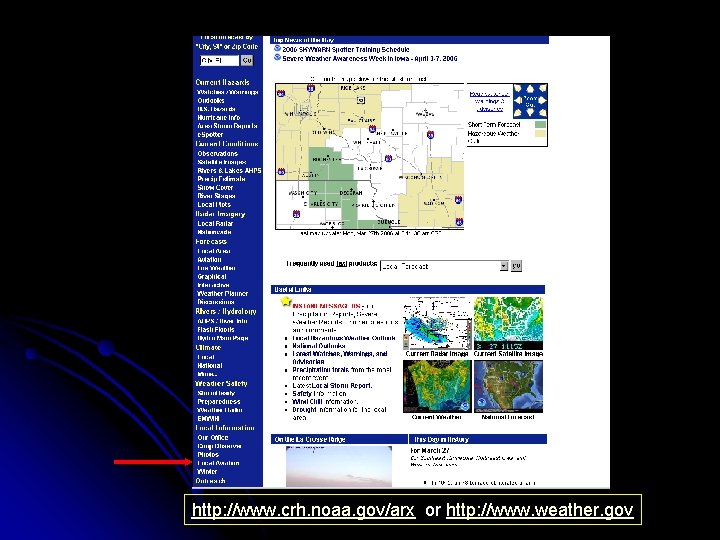Open National Forecast map thumbnail
Screen dimensions: 720x540
point(508,387)
